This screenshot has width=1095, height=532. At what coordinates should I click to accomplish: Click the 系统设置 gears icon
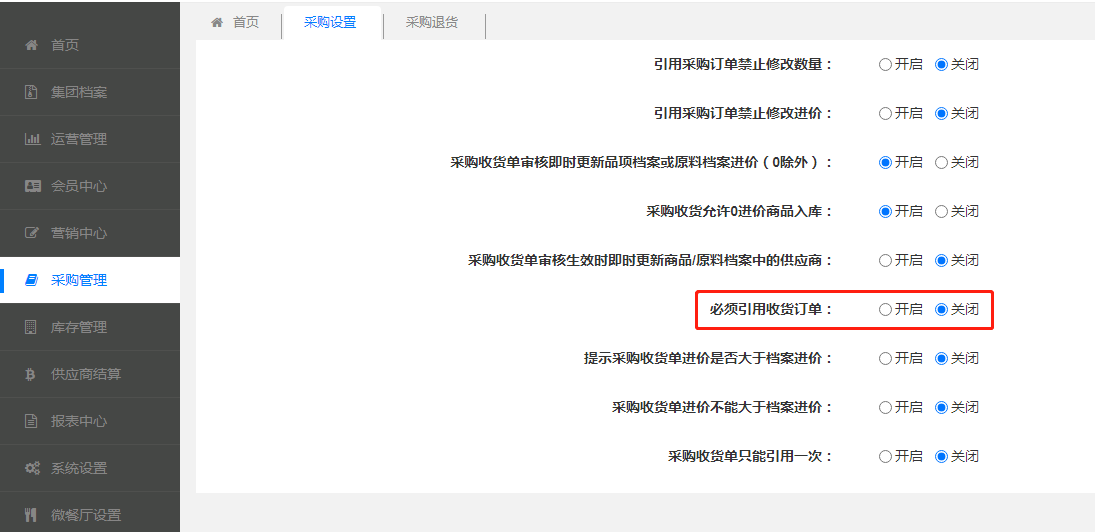31,468
